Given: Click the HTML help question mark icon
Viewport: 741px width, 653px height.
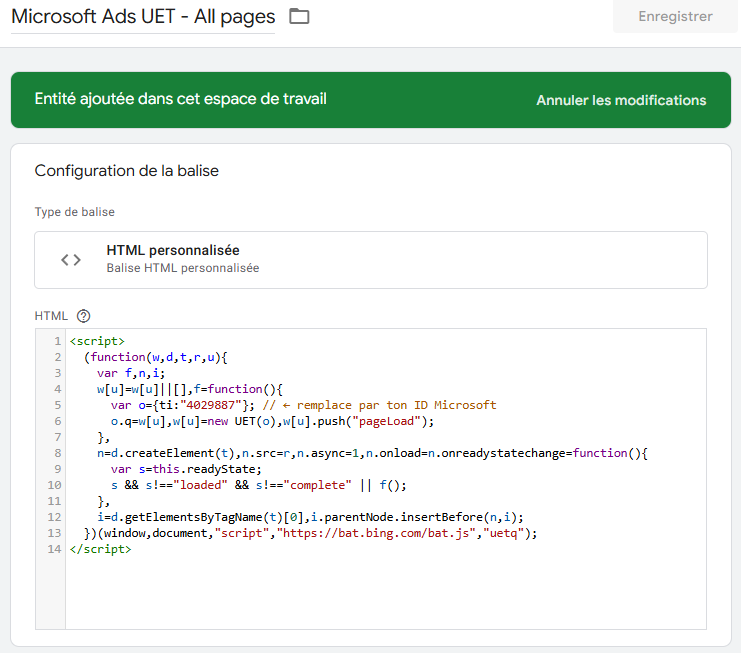Looking at the screenshot, I should pyautogui.click(x=84, y=316).
